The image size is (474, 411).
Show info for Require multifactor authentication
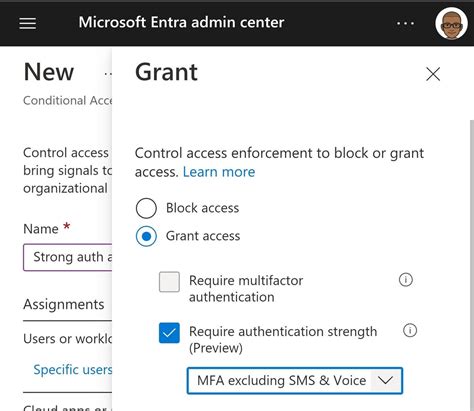tap(406, 280)
